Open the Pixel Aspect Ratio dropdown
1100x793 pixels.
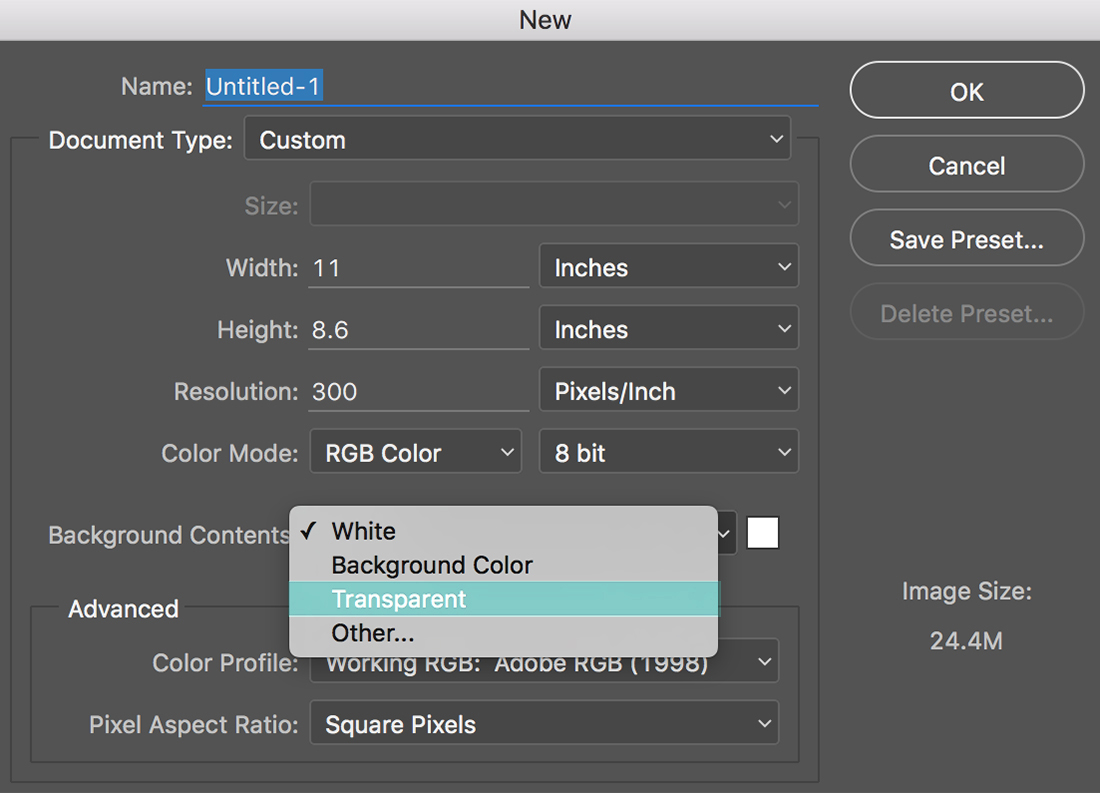point(544,723)
